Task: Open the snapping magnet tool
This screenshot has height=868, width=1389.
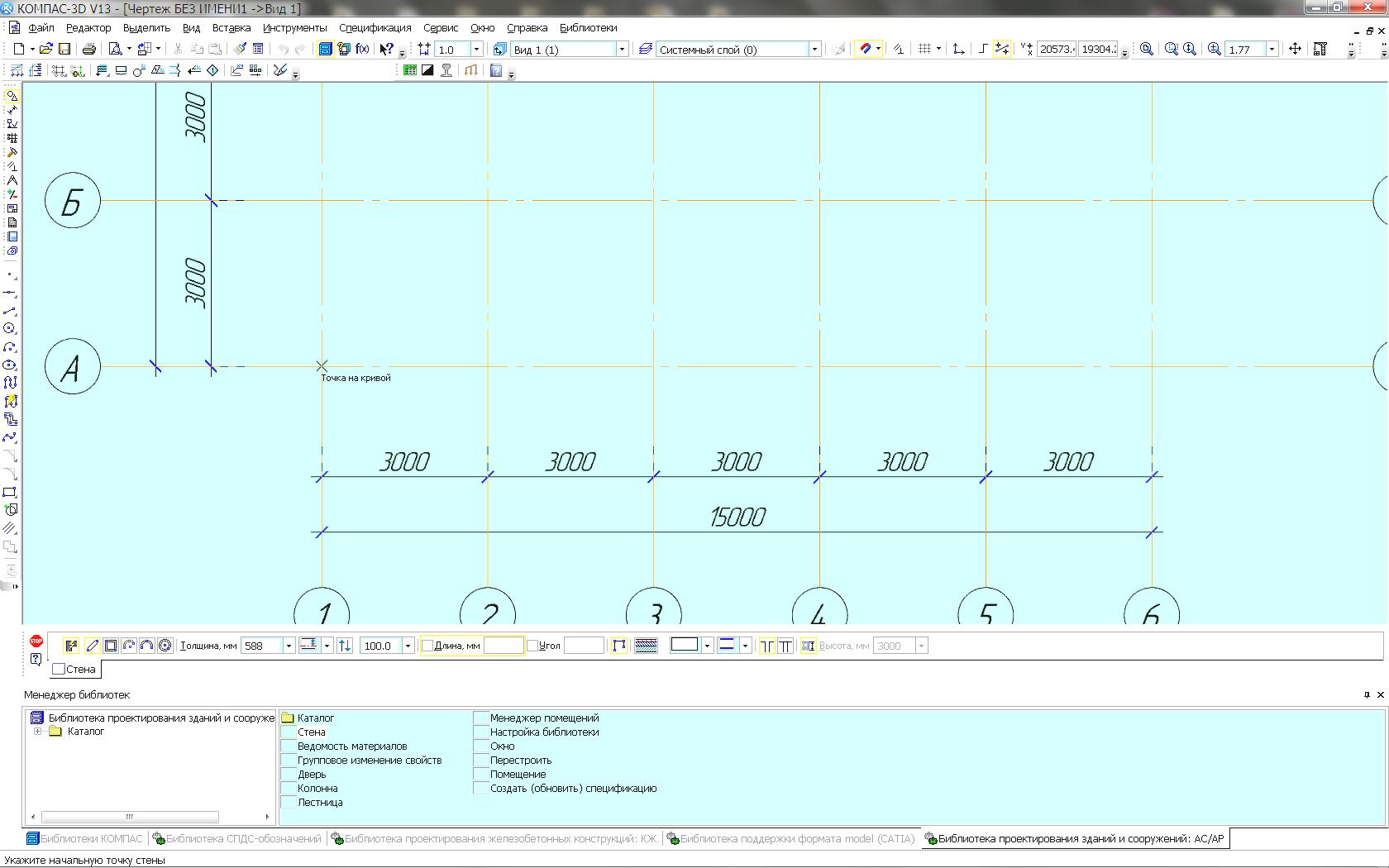Action: 865,50
